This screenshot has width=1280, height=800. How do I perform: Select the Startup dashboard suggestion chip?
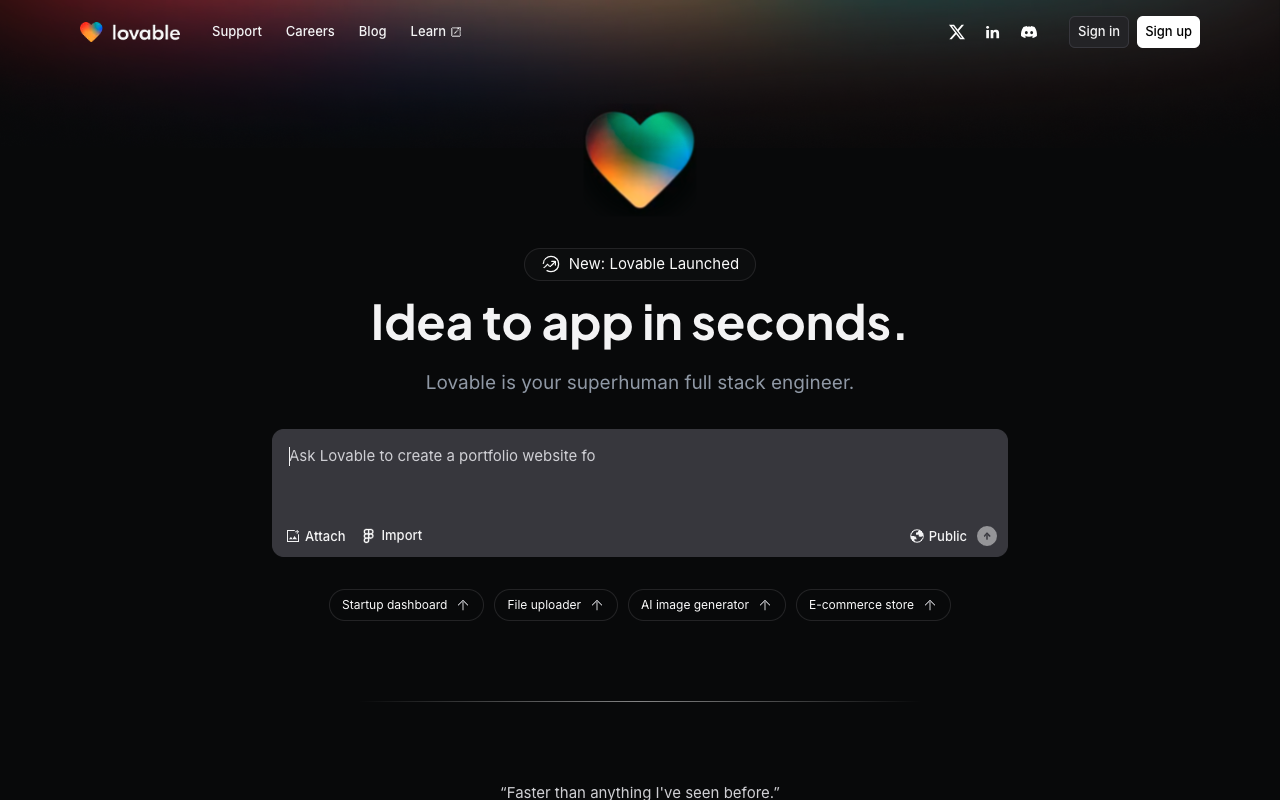click(406, 605)
